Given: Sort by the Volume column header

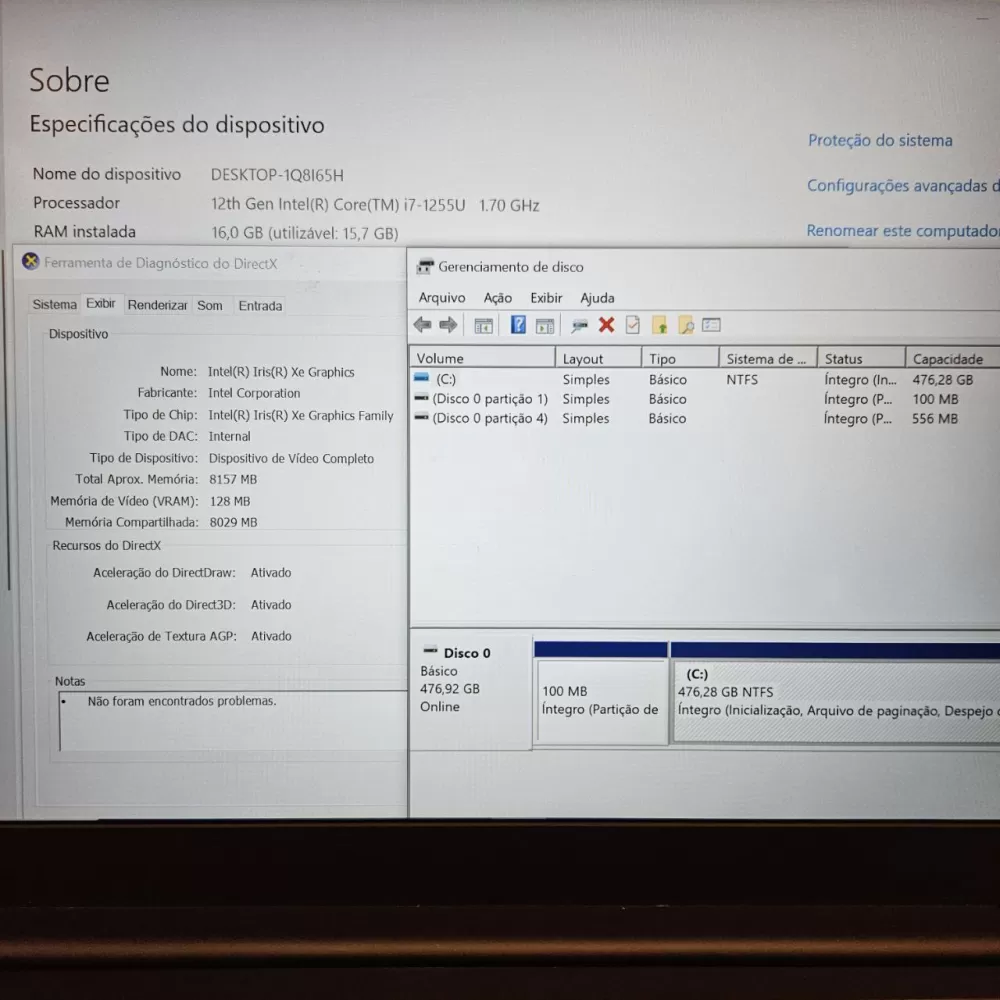Looking at the screenshot, I should pyautogui.click(x=482, y=358).
